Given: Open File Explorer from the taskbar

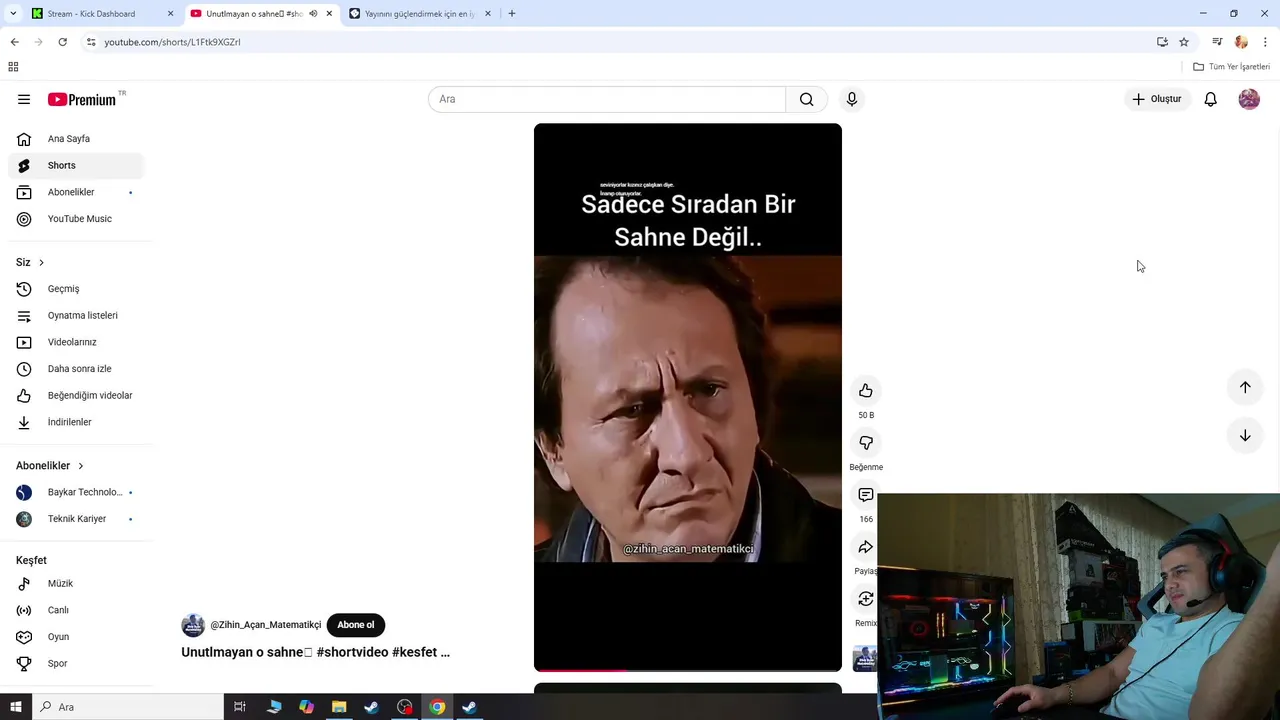Looking at the screenshot, I should click(339, 707).
